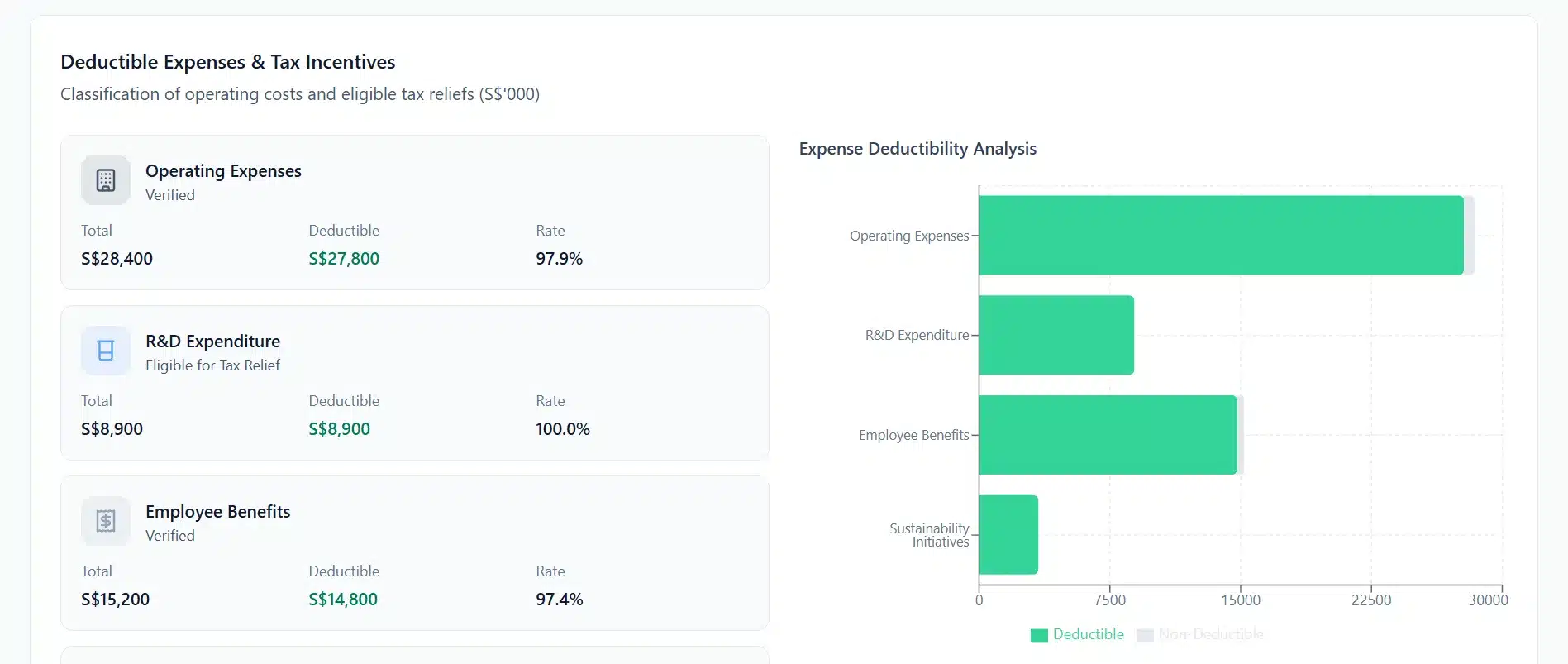The image size is (1568, 664).
Task: Click the Eligible for Tax Relief label
Action: click(x=212, y=365)
